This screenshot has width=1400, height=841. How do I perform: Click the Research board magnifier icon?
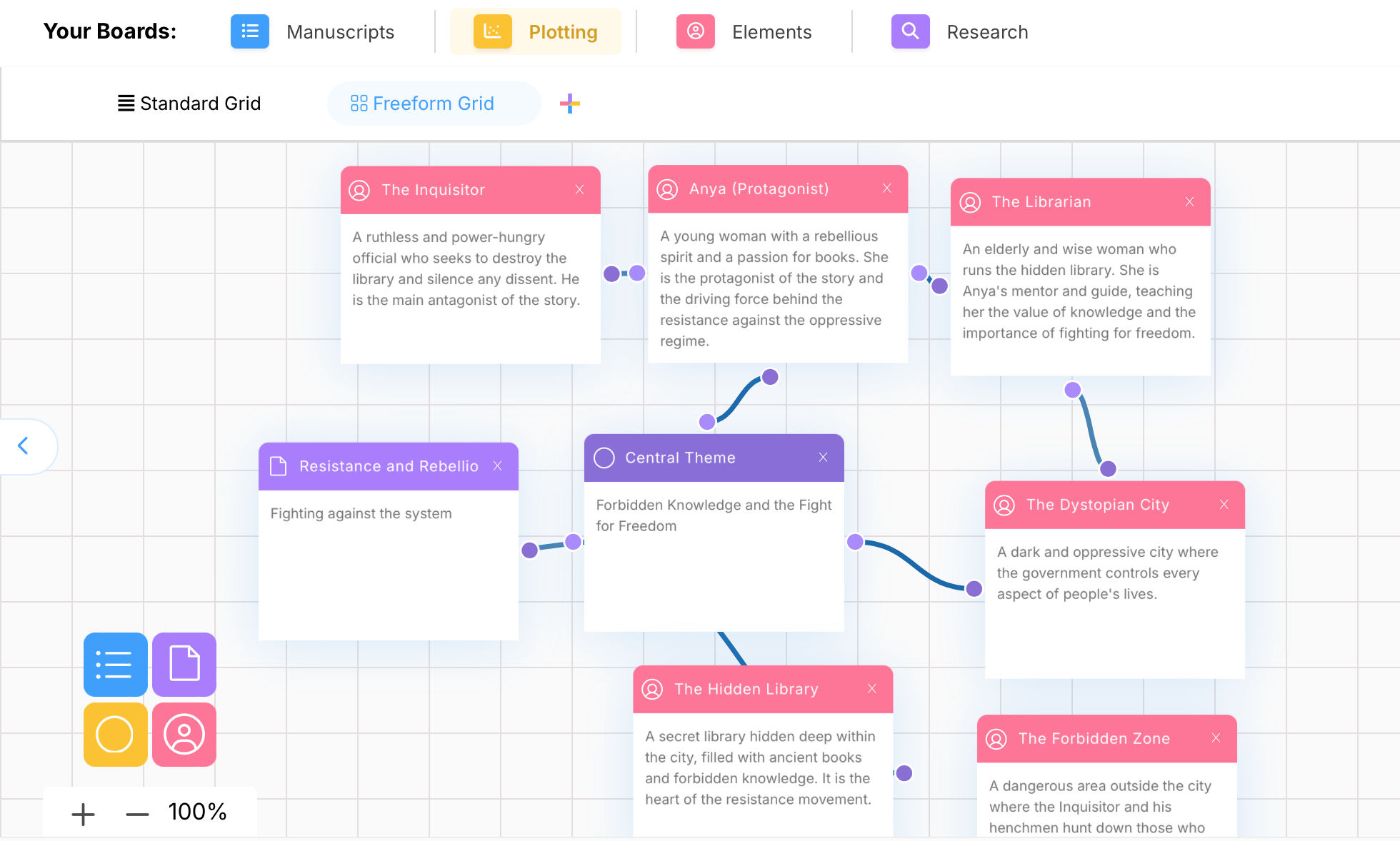coord(910,31)
